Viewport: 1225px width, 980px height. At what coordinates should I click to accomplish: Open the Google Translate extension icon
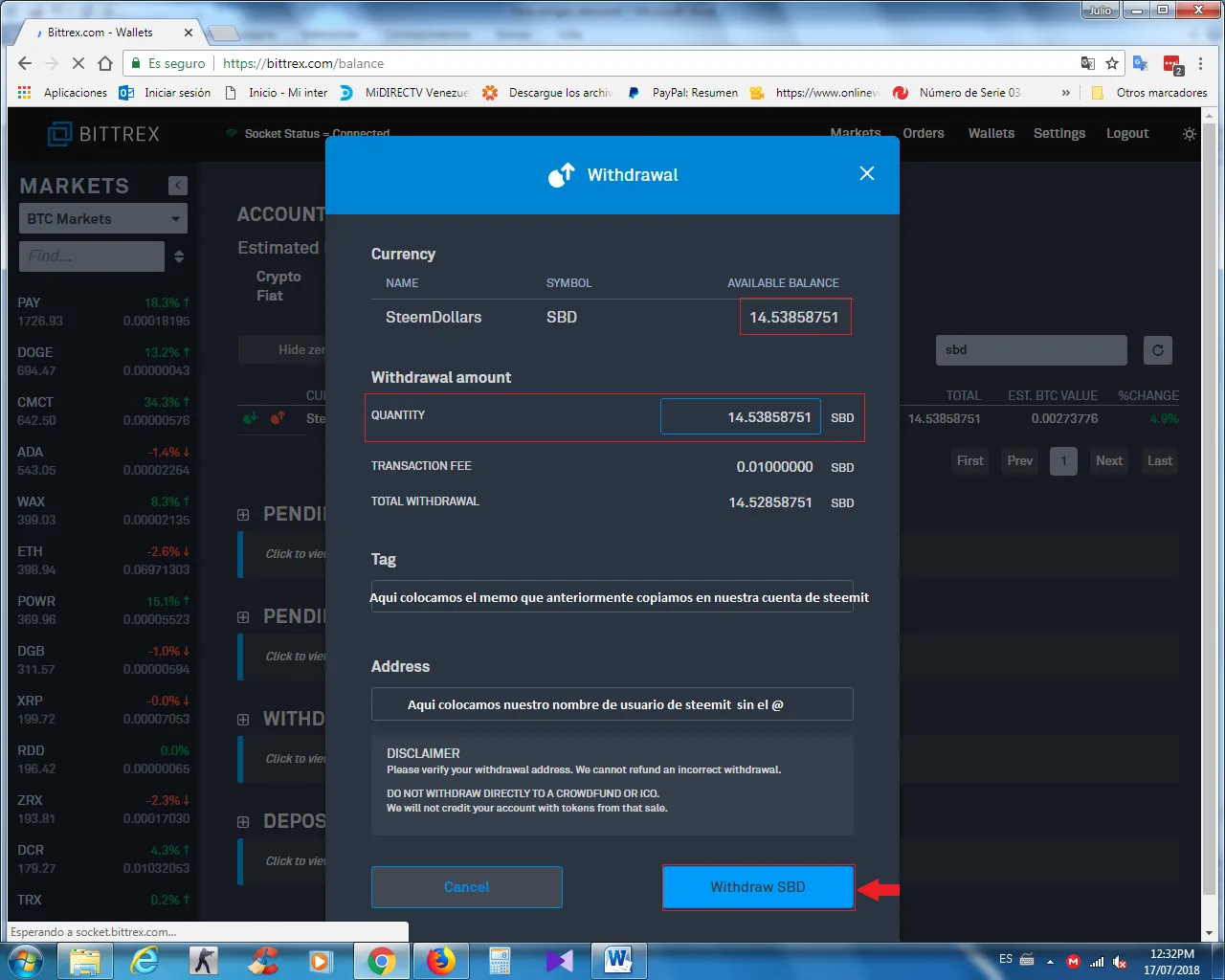pos(1140,63)
